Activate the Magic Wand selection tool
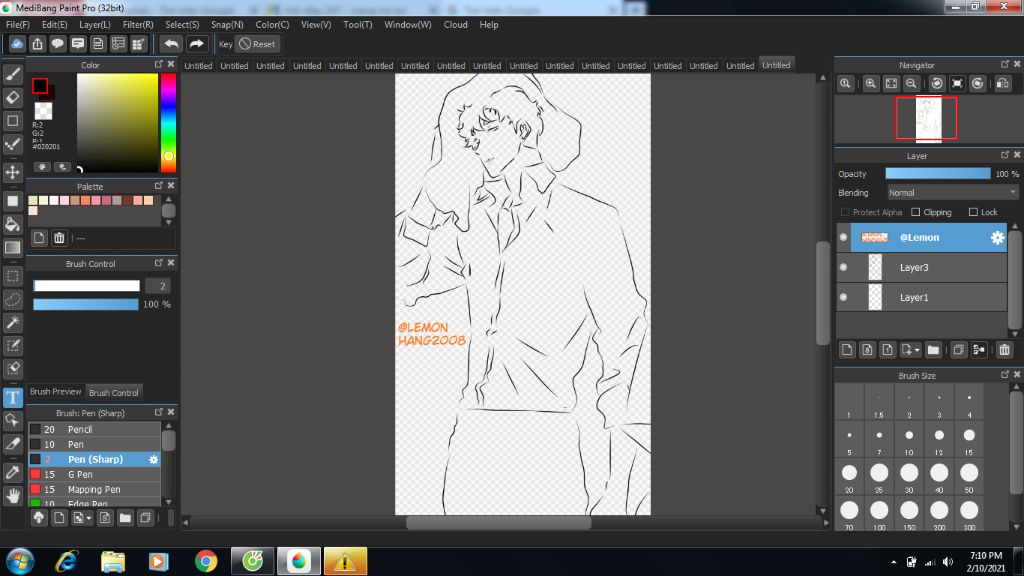Image resolution: width=1024 pixels, height=576 pixels. 13,322
